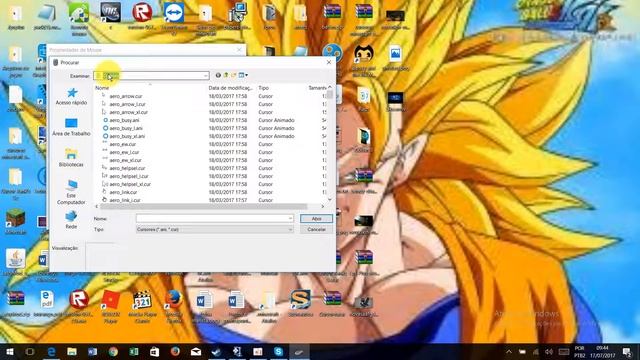This screenshot has height=360, width=640.
Task: Select file aero_busy_xl.ani
Action: (x=127, y=136)
